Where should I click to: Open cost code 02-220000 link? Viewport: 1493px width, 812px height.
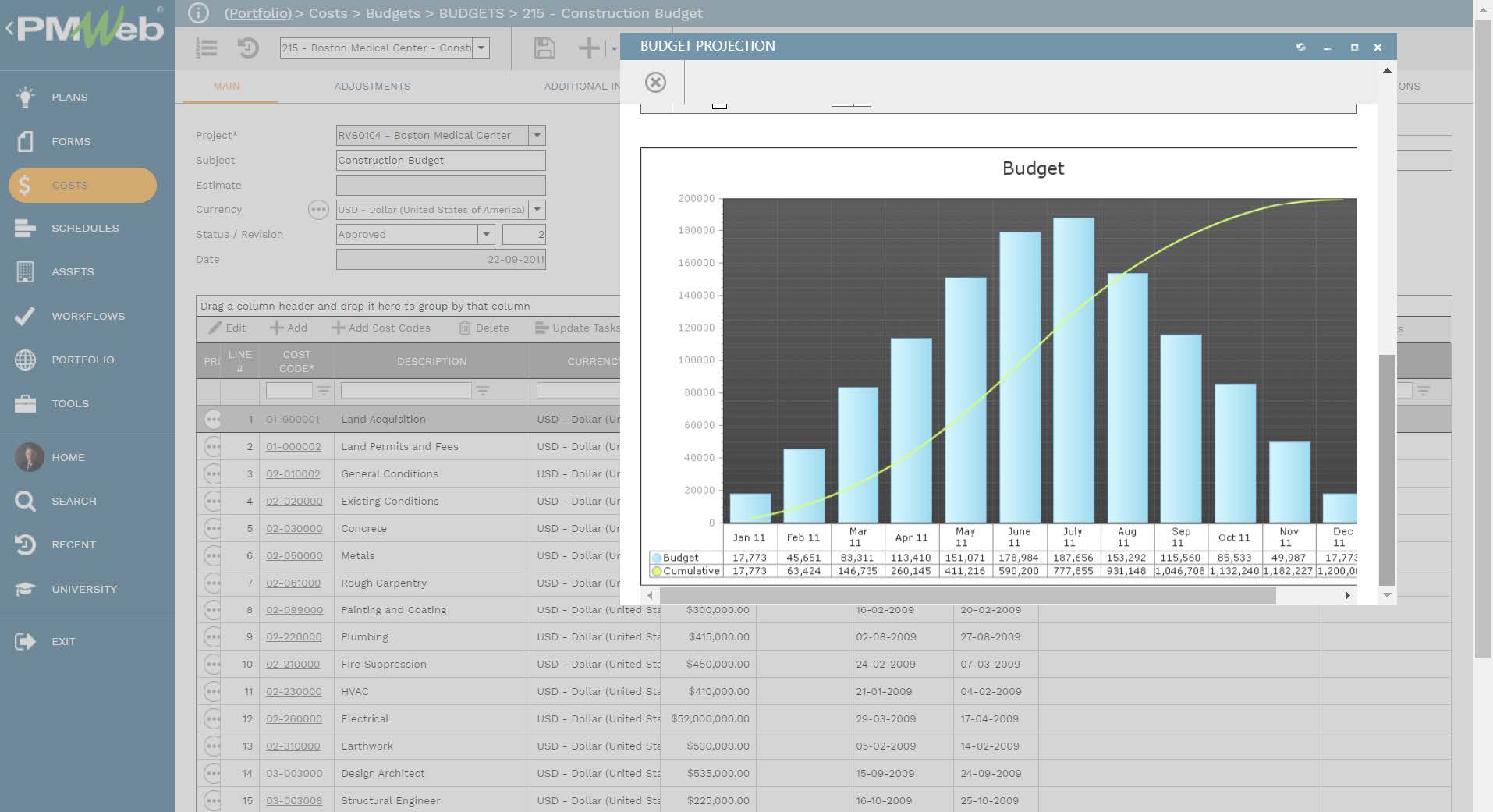pos(293,637)
